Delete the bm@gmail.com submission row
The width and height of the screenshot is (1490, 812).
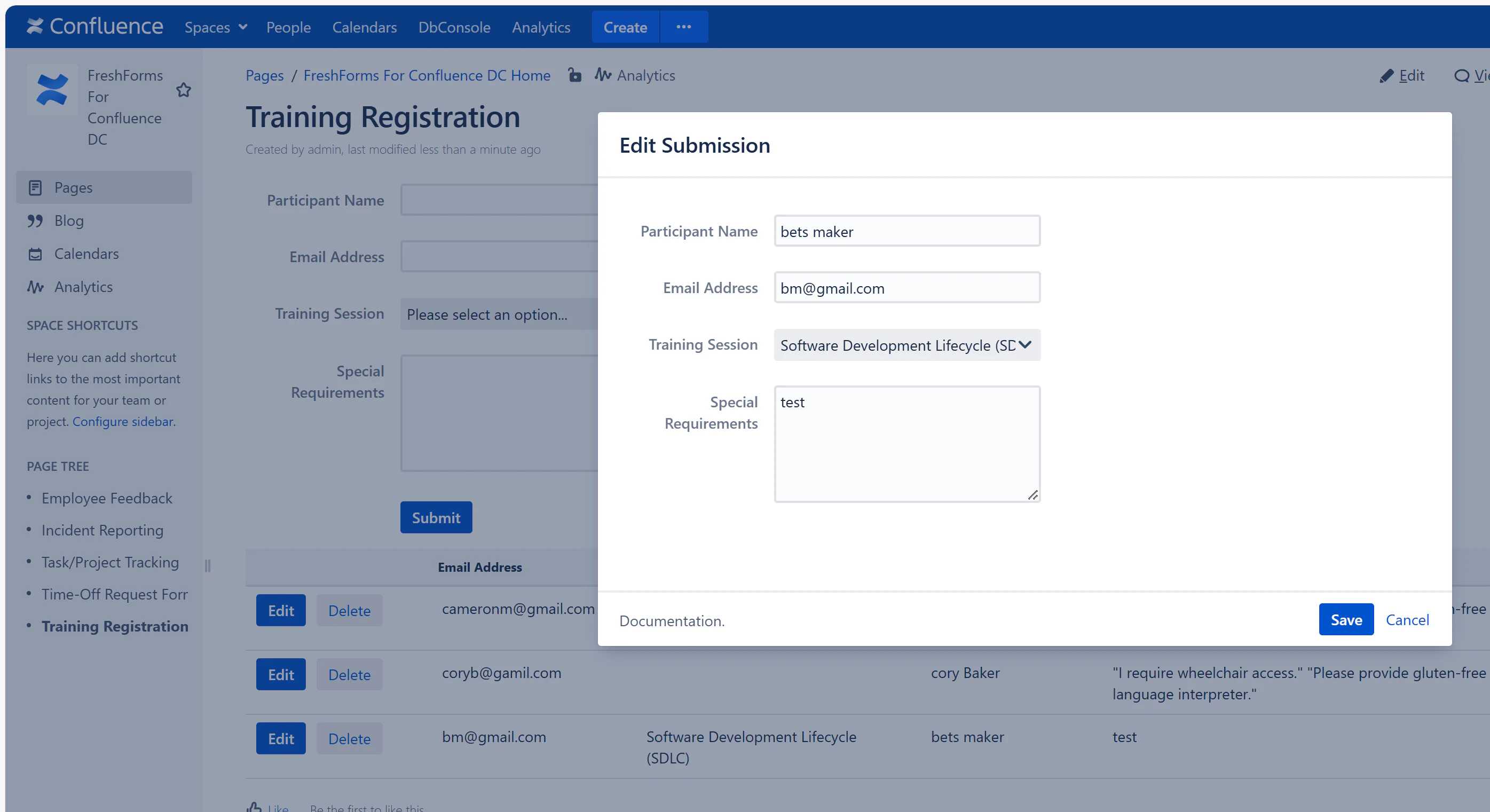point(349,738)
